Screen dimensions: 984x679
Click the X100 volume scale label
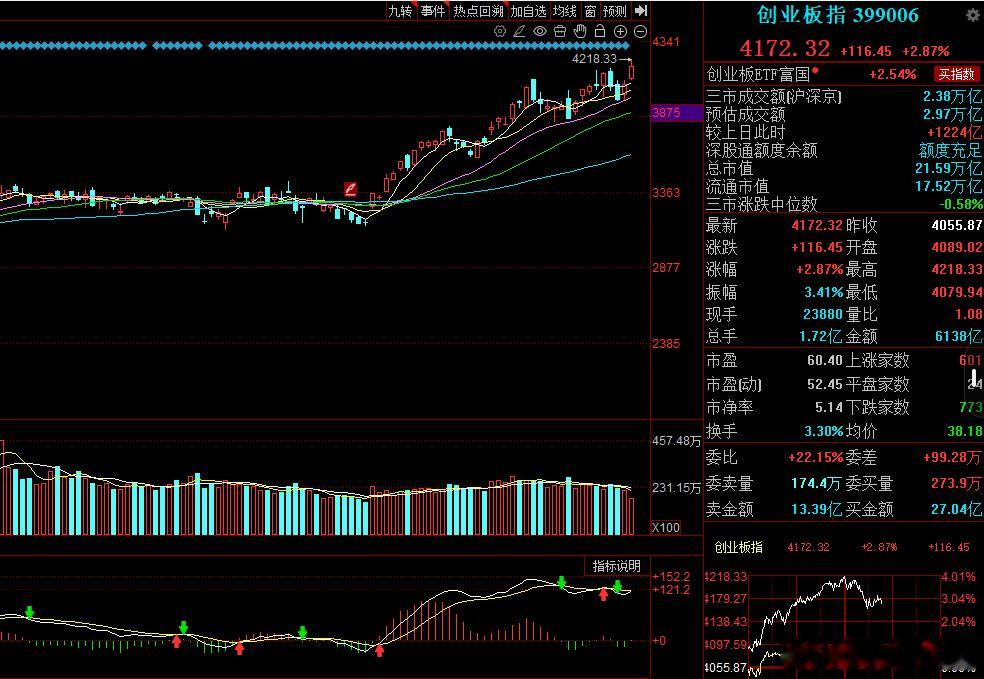[x=666, y=527]
